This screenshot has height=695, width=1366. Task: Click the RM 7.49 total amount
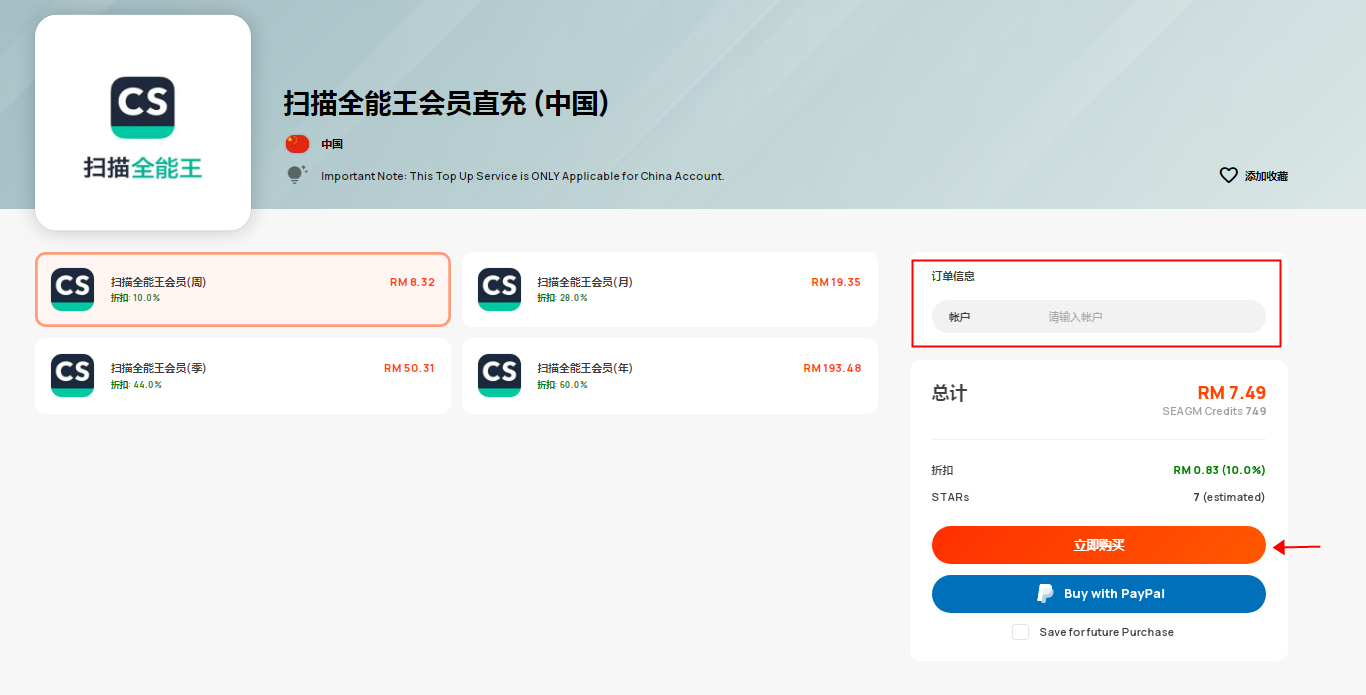[1232, 393]
